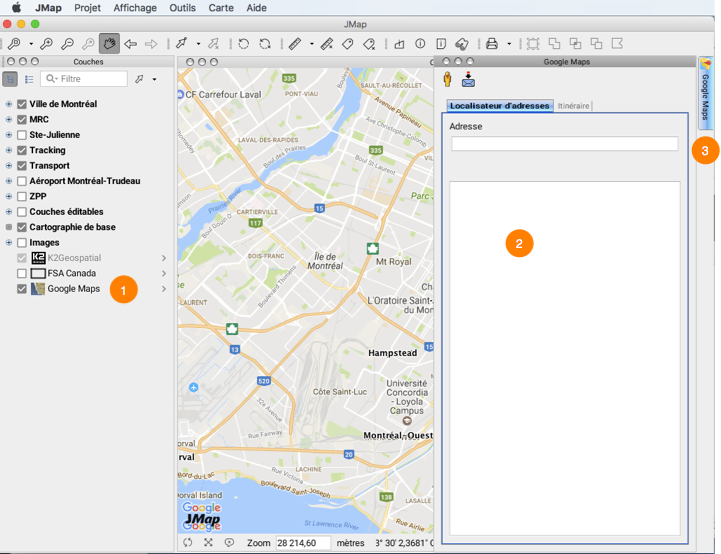
Task: Select the first magnifier zoom tool in toolbar
Action: [14, 44]
